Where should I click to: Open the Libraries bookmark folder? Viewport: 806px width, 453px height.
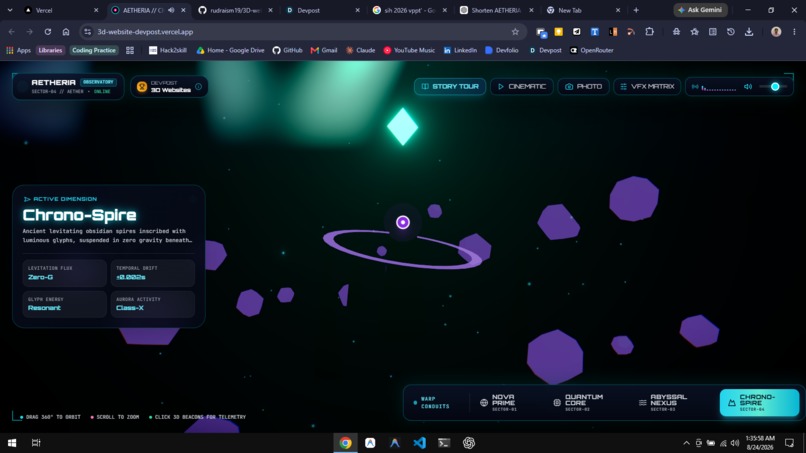pos(50,50)
